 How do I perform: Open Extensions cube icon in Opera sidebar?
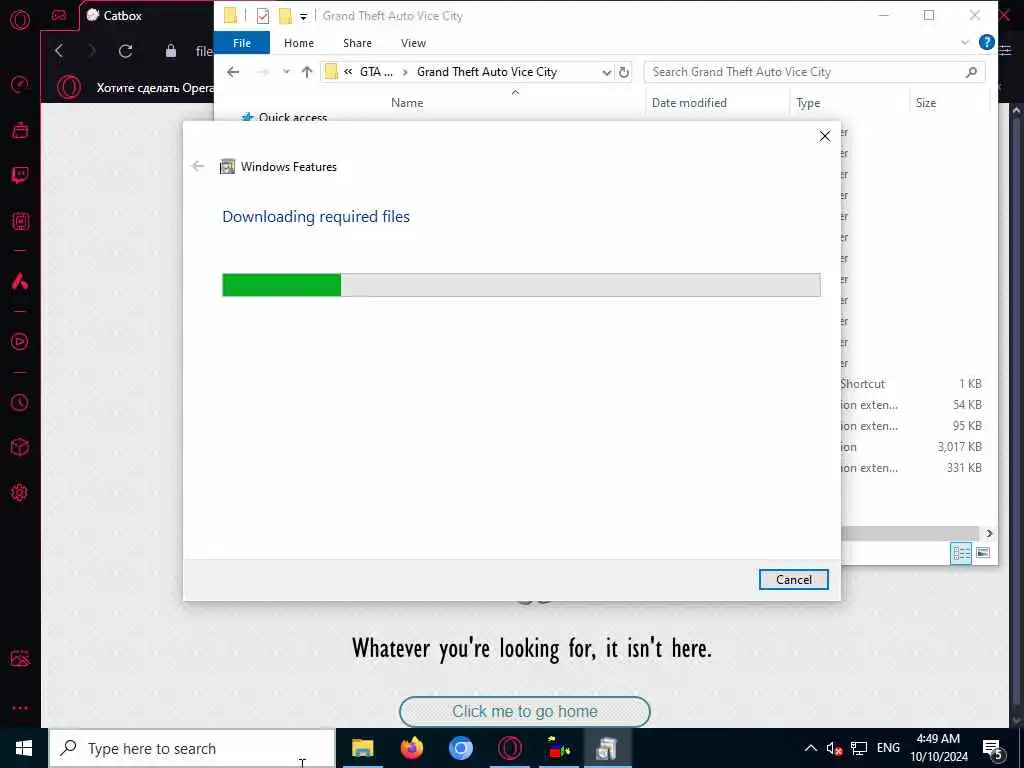(x=20, y=447)
